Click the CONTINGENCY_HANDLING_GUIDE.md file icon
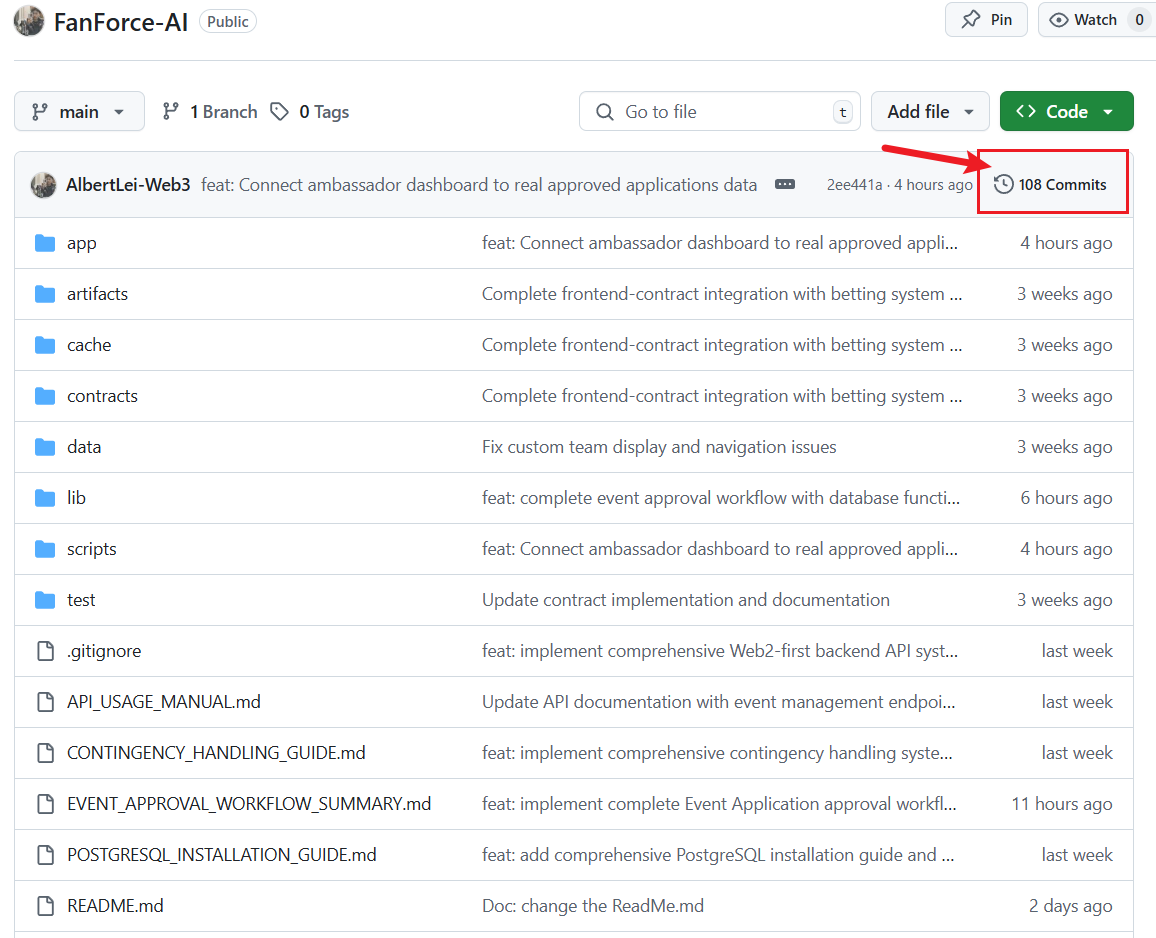The image size is (1156, 938). pos(46,752)
